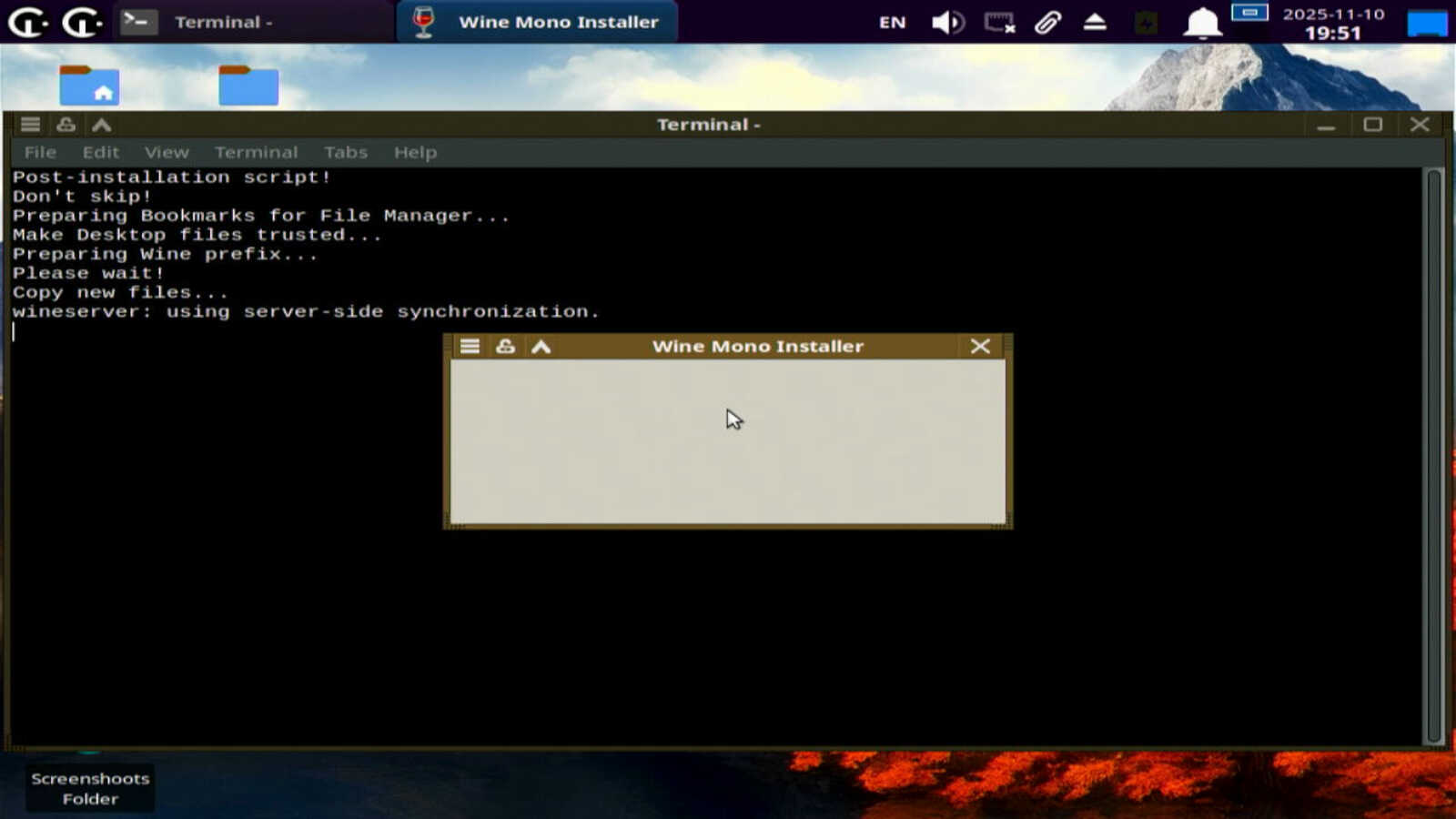
Task: Maximize the Terminal window
Action: [1372, 125]
